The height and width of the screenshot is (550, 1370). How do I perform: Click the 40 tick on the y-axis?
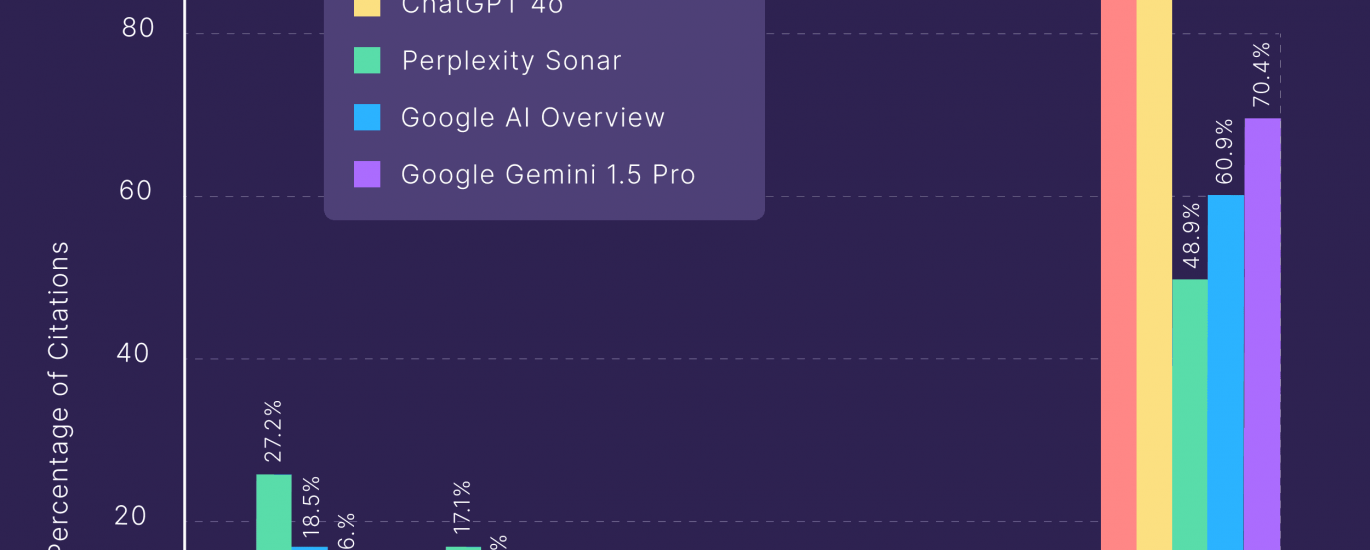[x=136, y=353]
